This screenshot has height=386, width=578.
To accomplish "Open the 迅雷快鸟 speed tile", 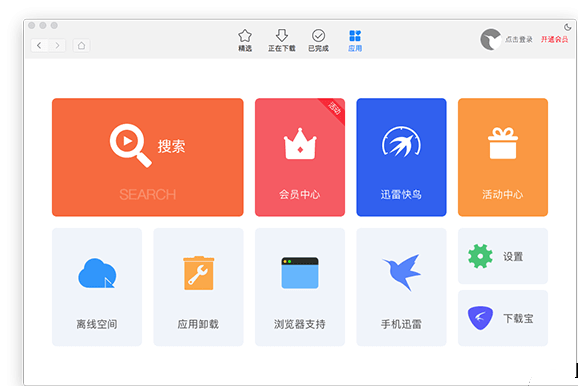I will point(401,157).
